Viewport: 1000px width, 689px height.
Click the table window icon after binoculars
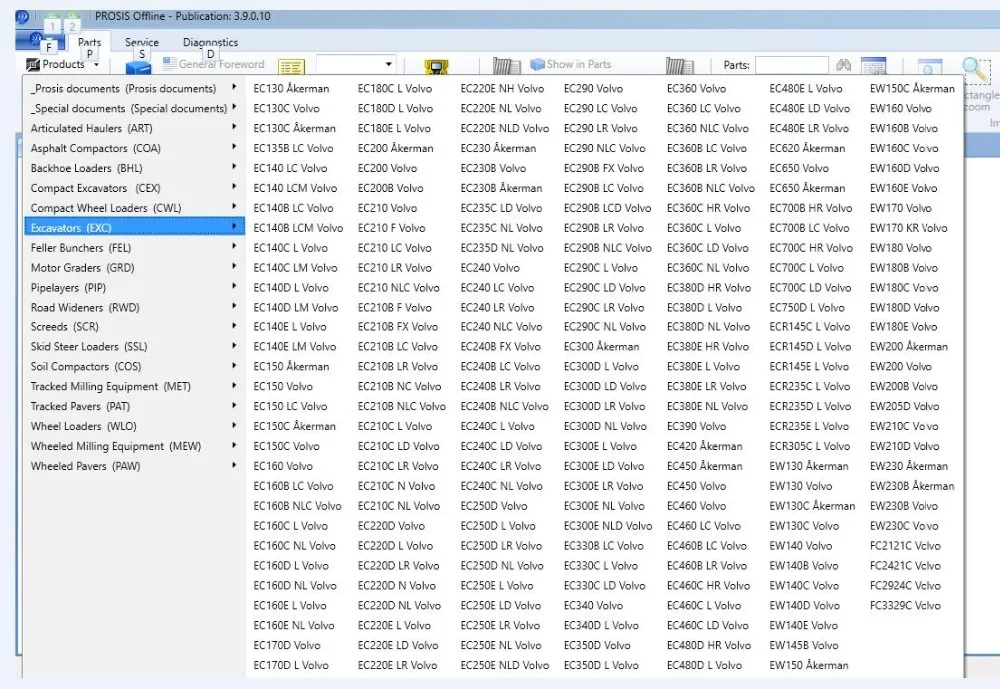tap(873, 65)
